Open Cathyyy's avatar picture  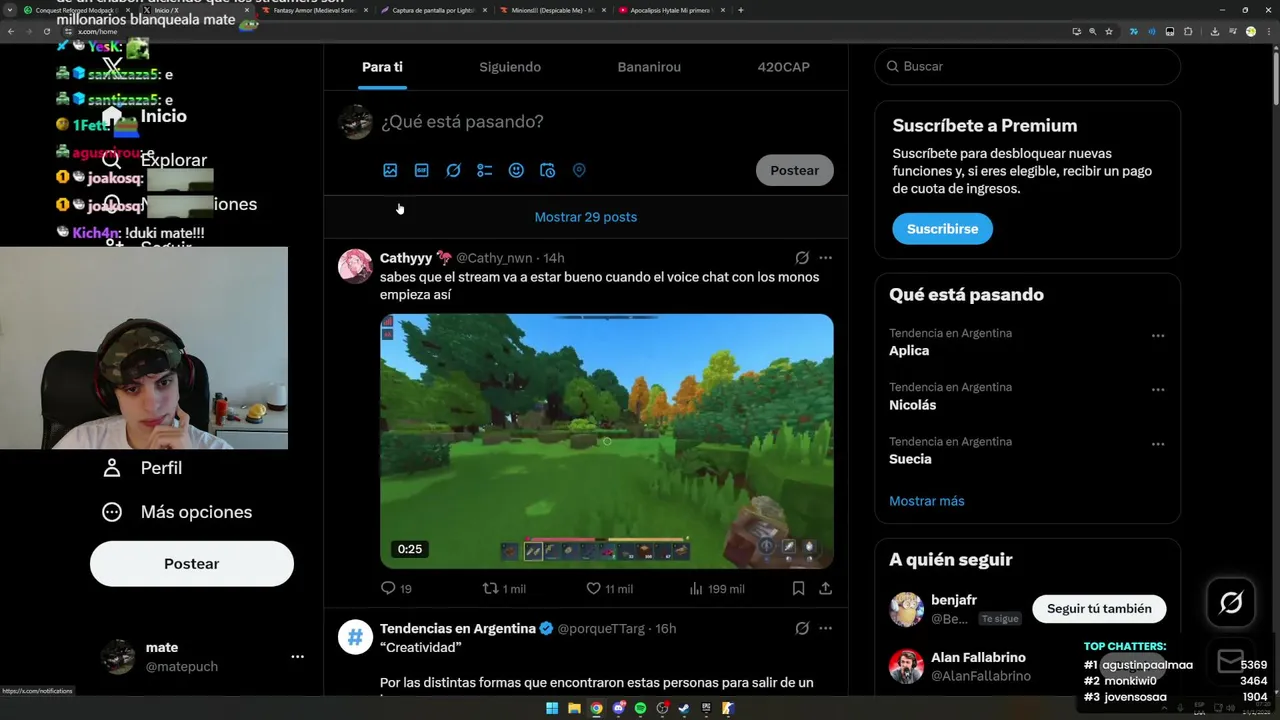(x=355, y=267)
